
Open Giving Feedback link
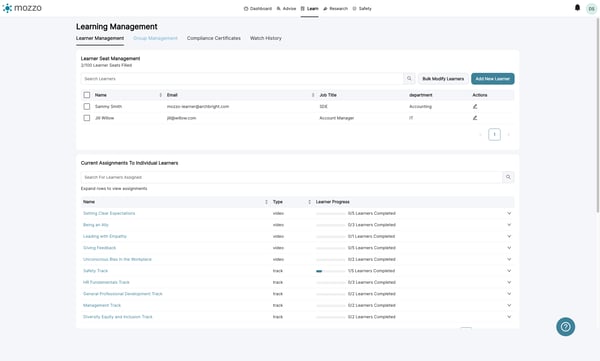[x=99, y=248]
